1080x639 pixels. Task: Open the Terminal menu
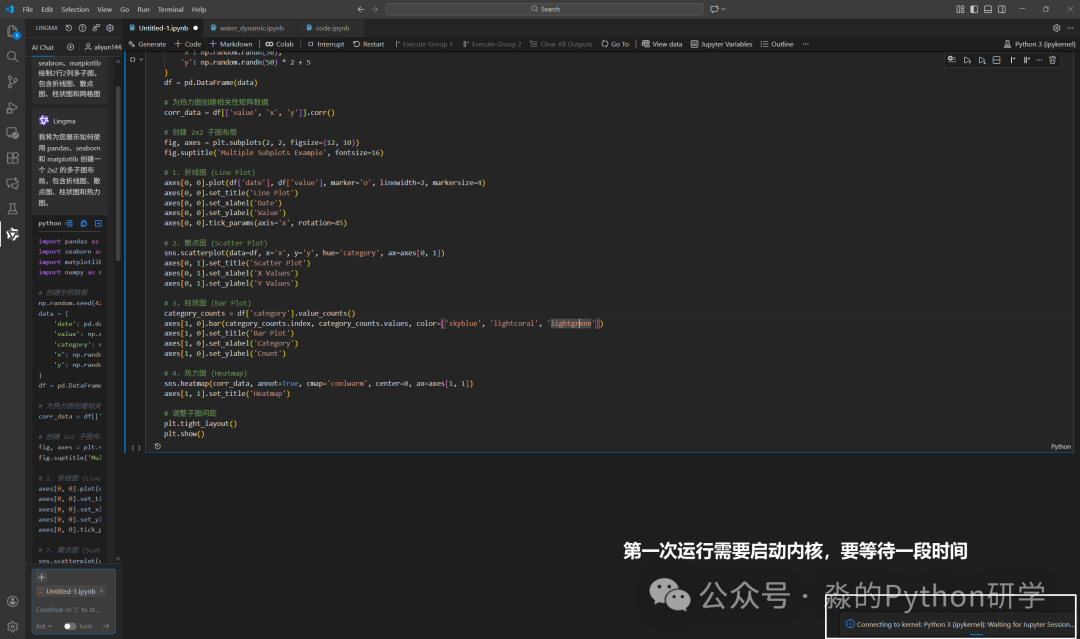[x=170, y=10]
